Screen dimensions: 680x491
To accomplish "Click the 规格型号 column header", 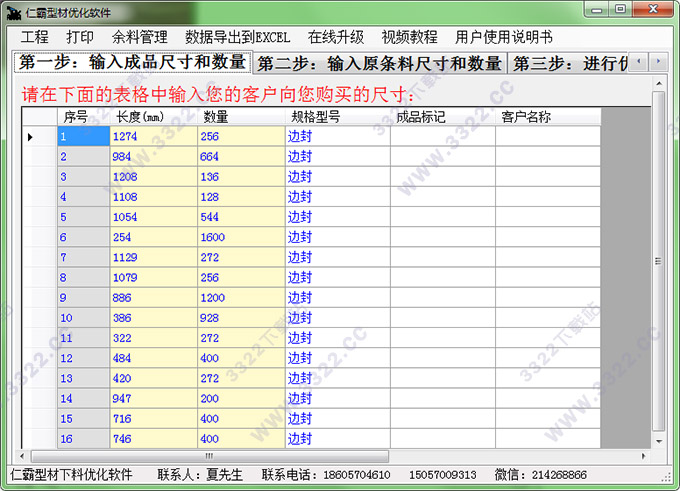I will (337, 117).
